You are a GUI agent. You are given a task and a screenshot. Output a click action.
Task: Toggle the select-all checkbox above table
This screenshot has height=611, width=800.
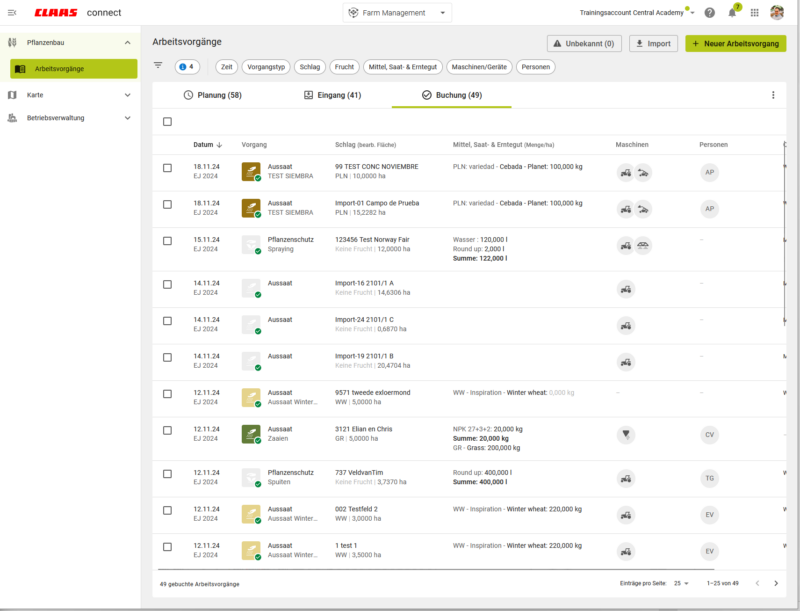167,122
